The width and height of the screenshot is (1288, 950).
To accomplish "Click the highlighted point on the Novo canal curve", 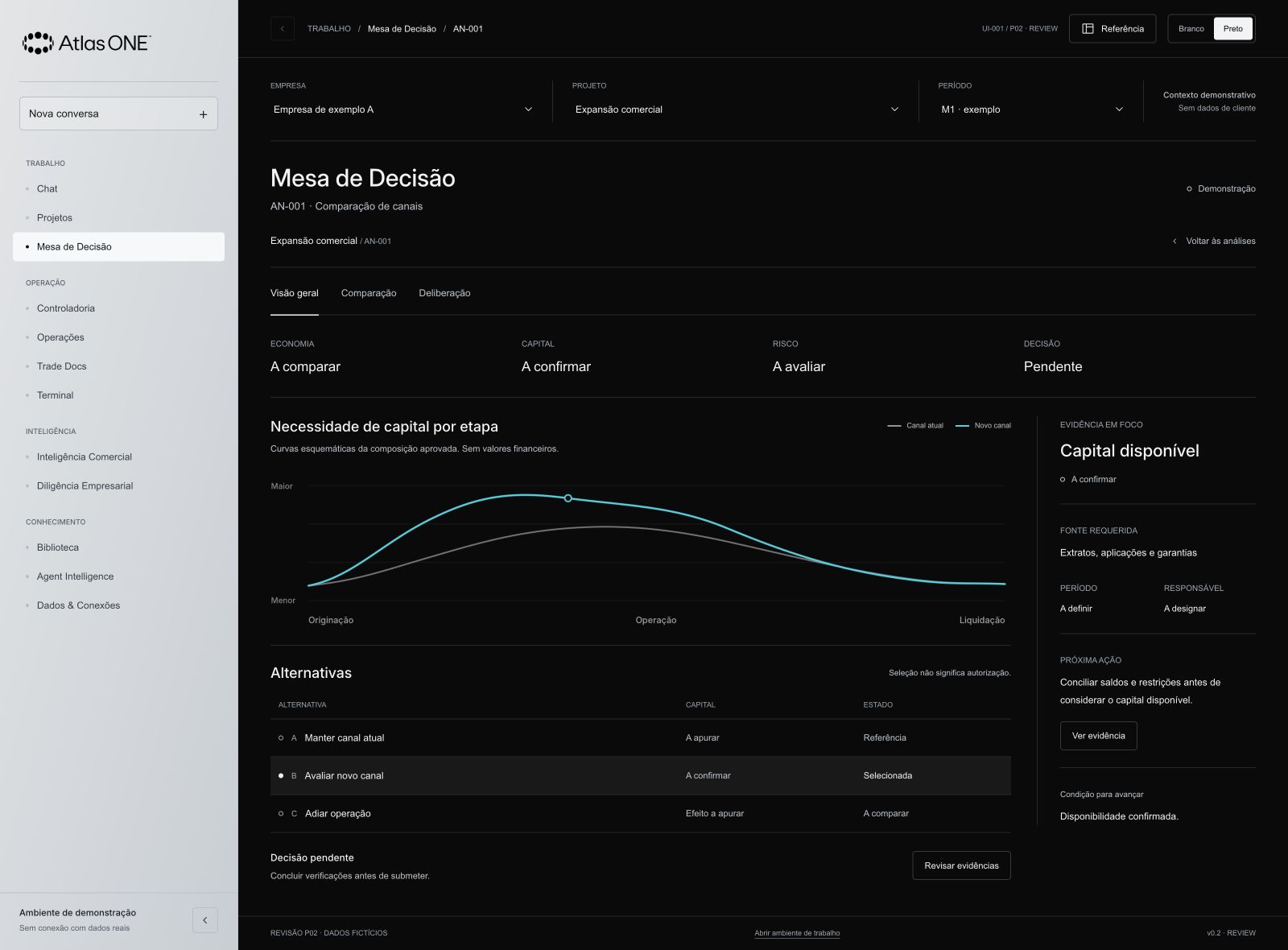I will point(568,498).
